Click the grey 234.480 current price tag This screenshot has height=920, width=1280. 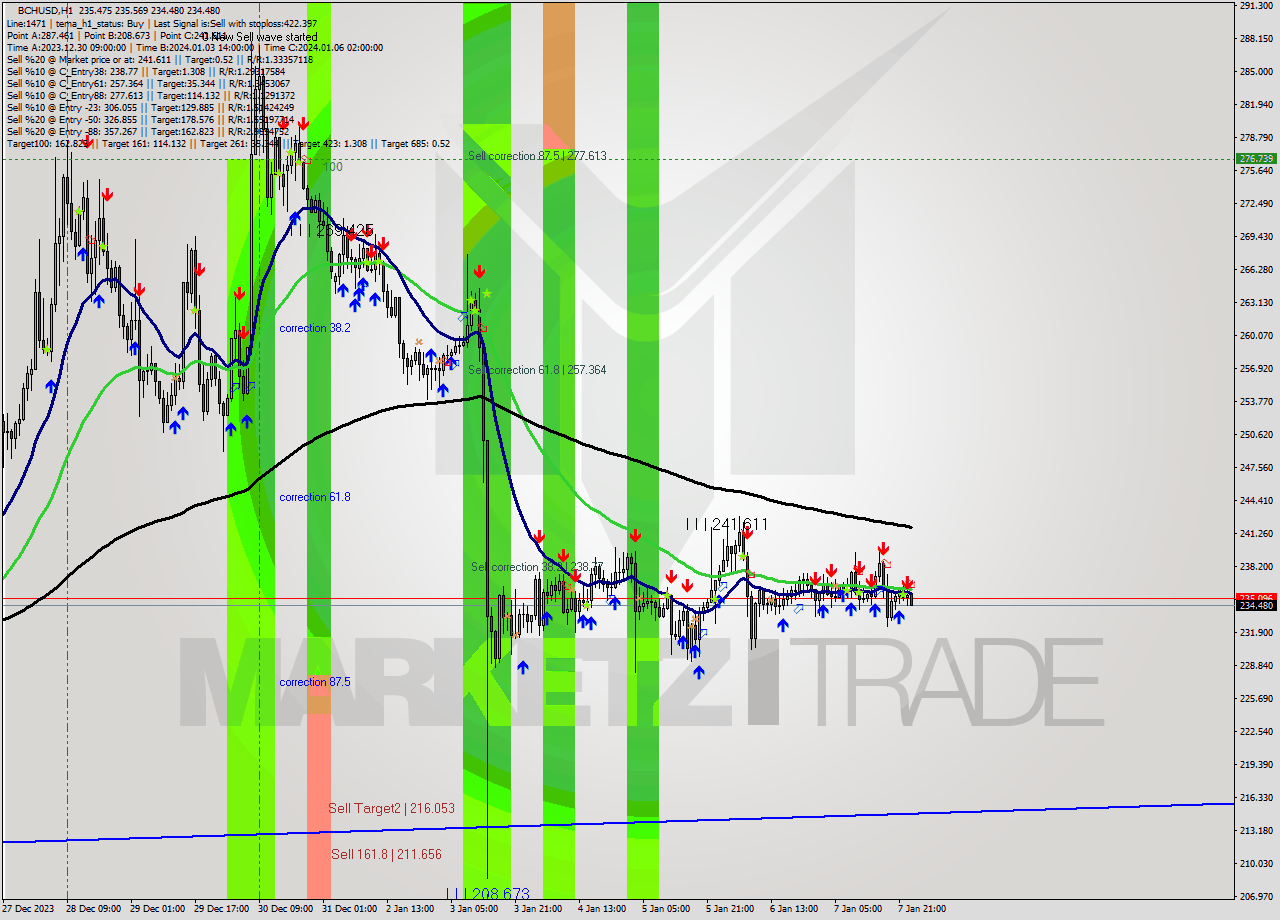point(1256,605)
